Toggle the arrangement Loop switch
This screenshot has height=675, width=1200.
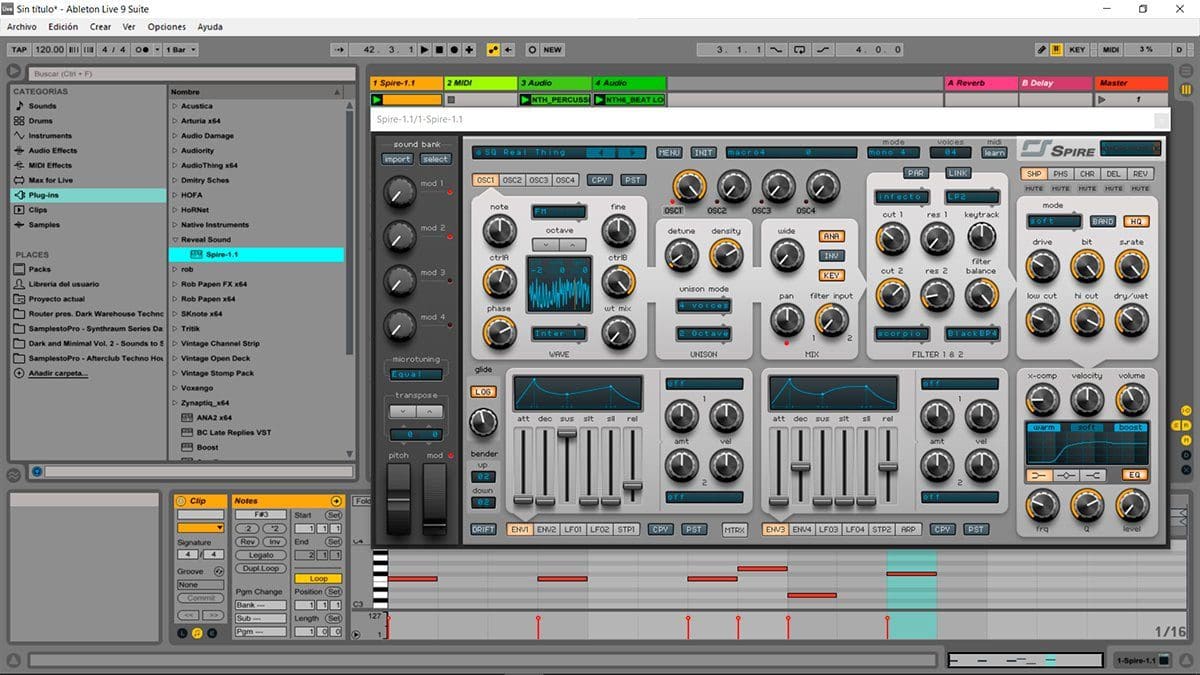800,49
